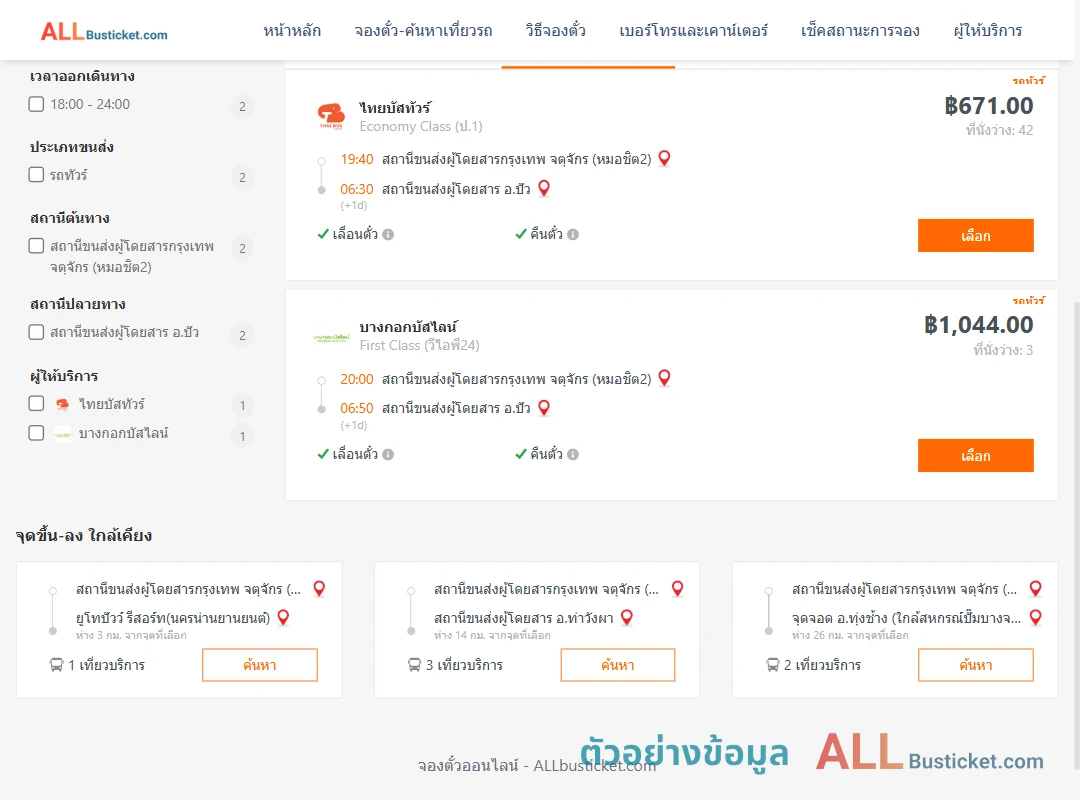
Task: Click info icon next to เลื่อนตั๋ว on บางกอกบัสไลน์ trip
Action: click(388, 454)
